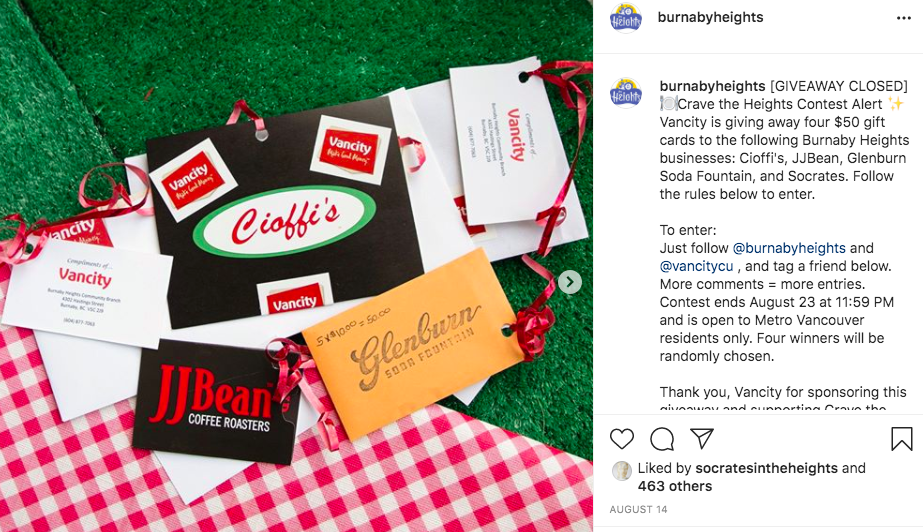Click the orange Glenburn Soda Fountain envelope
Screen dimensions: 923x532
tap(413, 343)
